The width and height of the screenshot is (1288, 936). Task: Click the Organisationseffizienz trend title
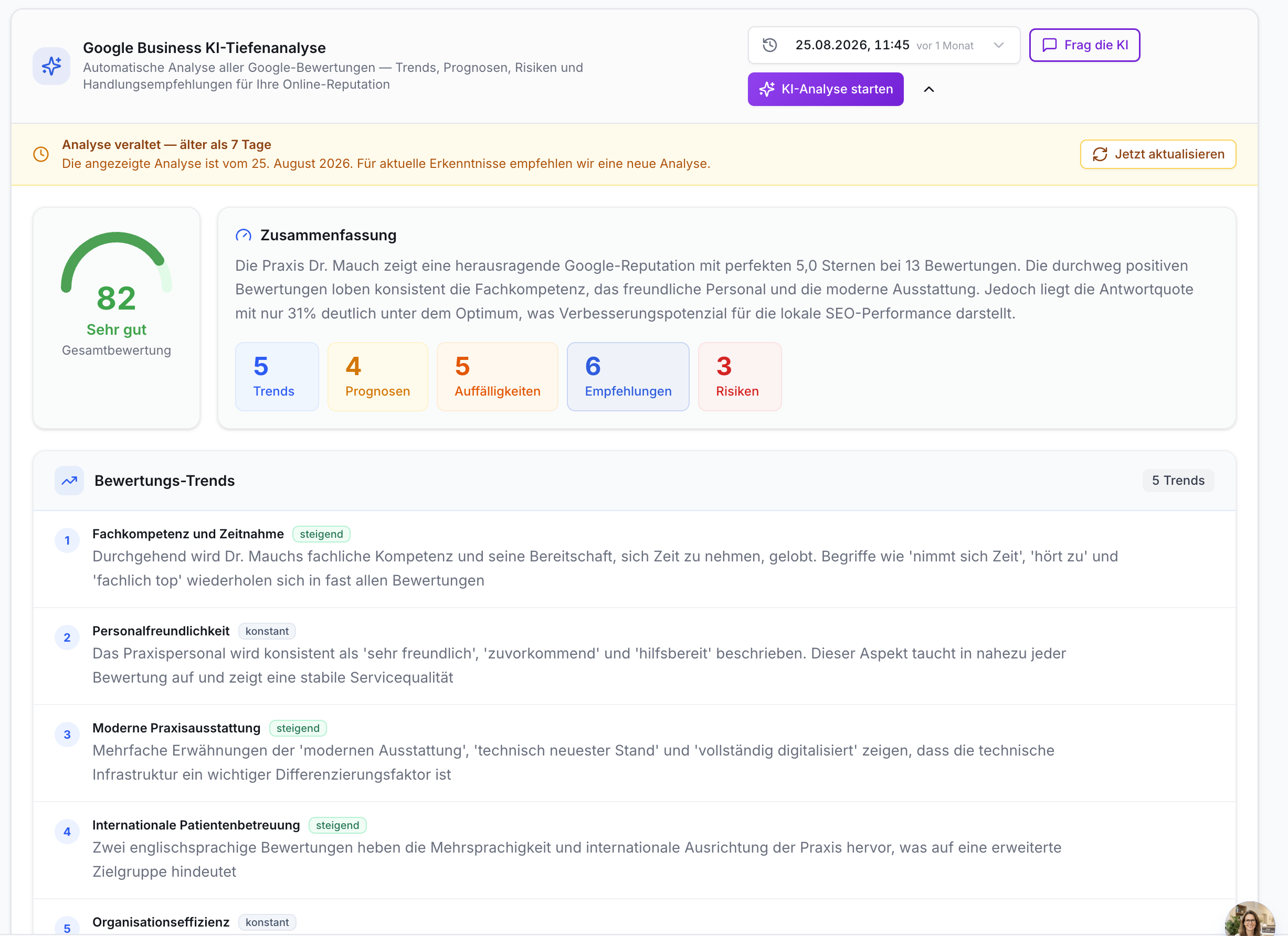(x=161, y=922)
